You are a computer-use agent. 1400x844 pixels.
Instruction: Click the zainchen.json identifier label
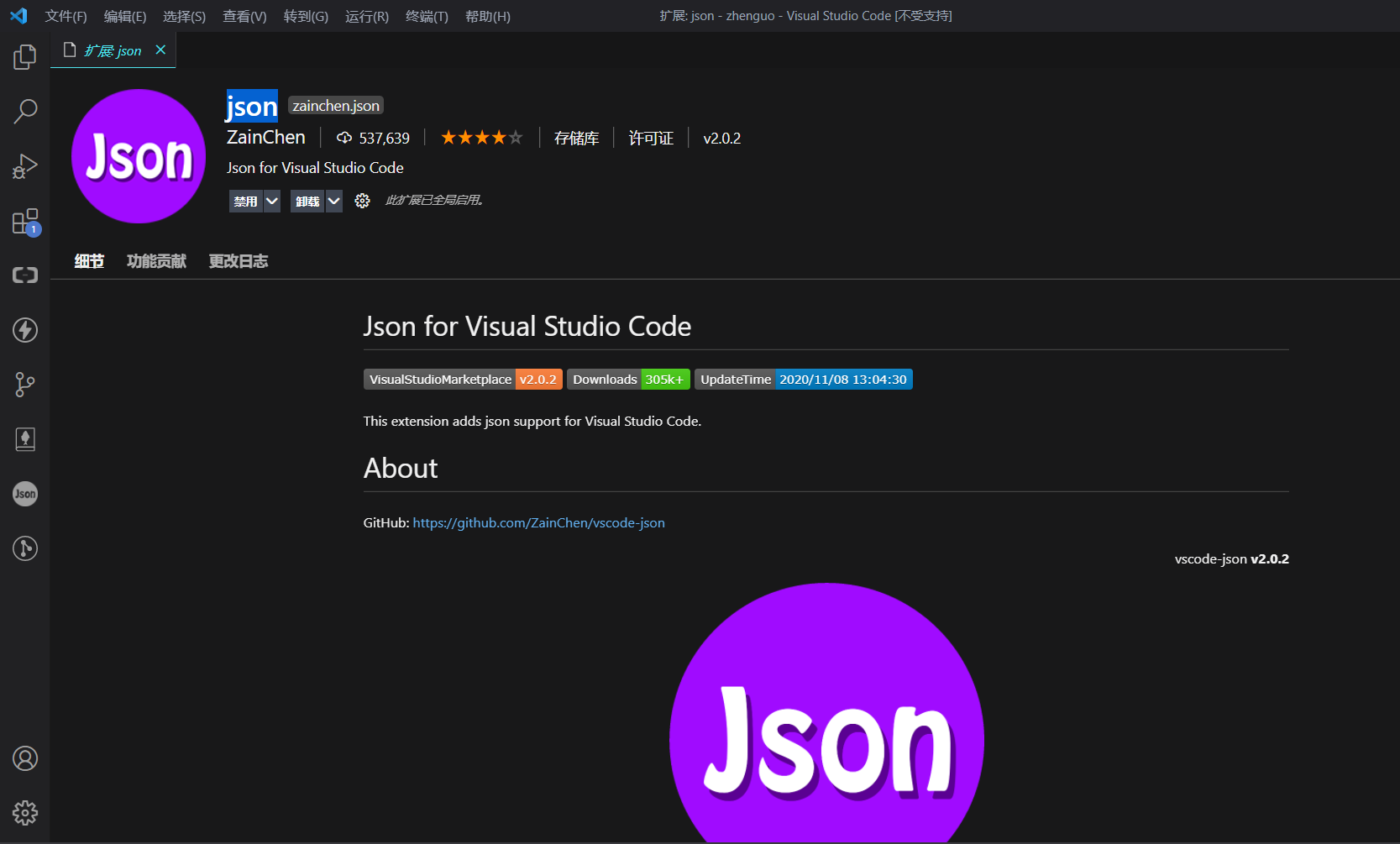(336, 106)
